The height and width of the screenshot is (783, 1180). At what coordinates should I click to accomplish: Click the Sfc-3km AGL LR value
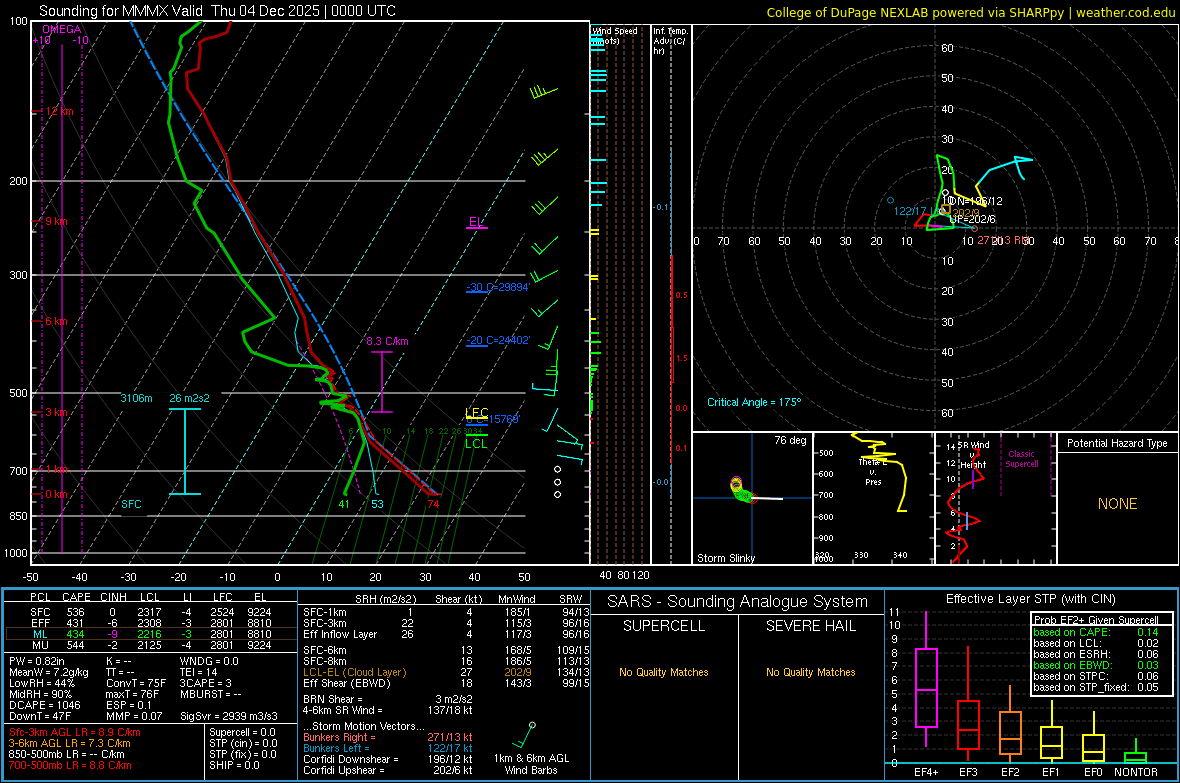75,732
